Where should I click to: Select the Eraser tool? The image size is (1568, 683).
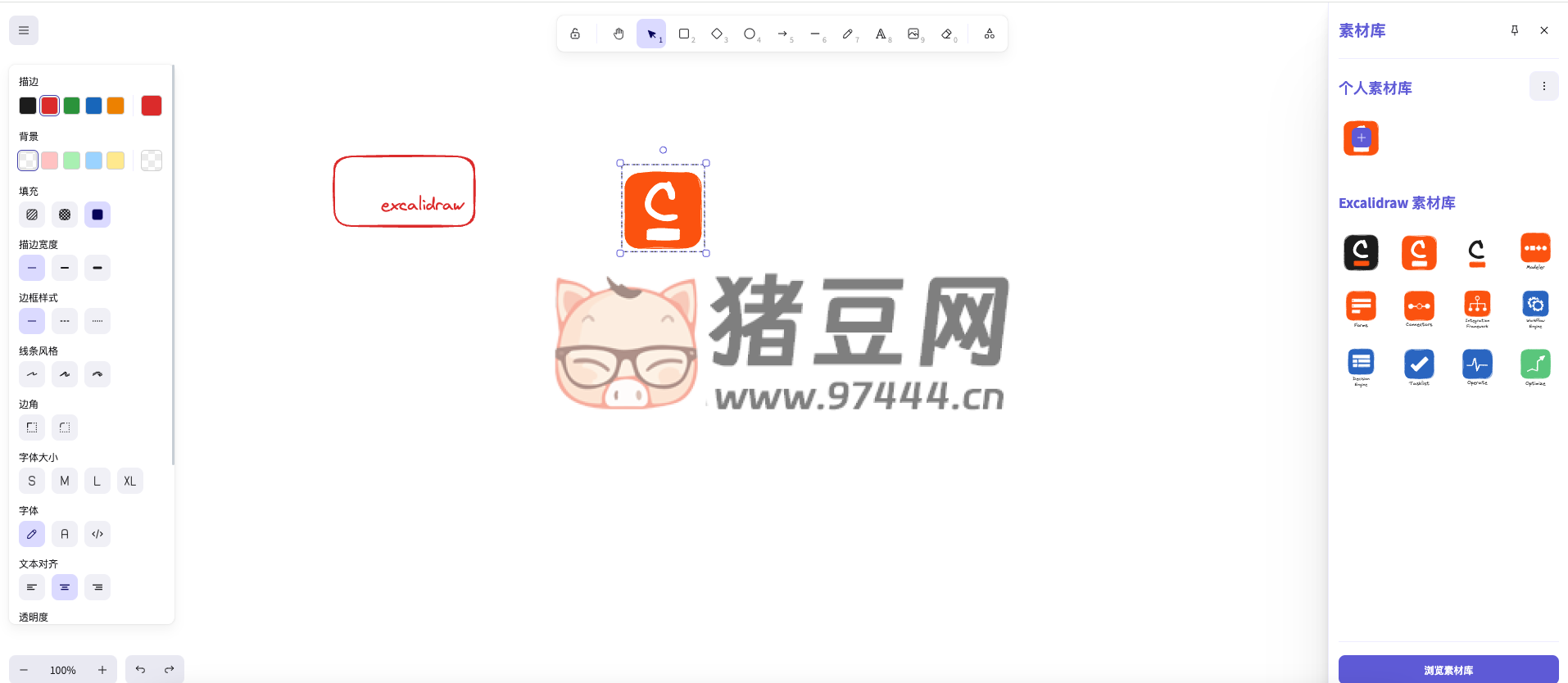tap(946, 34)
